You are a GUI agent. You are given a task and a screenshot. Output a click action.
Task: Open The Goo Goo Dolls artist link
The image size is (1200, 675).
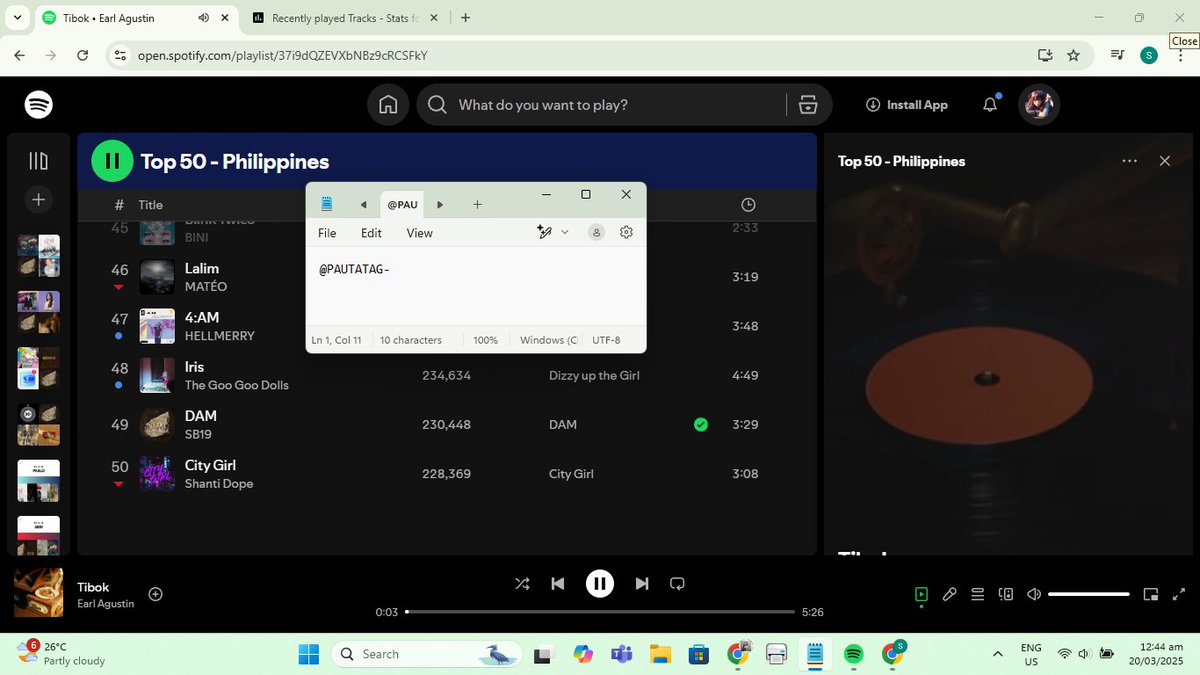pyautogui.click(x=237, y=385)
